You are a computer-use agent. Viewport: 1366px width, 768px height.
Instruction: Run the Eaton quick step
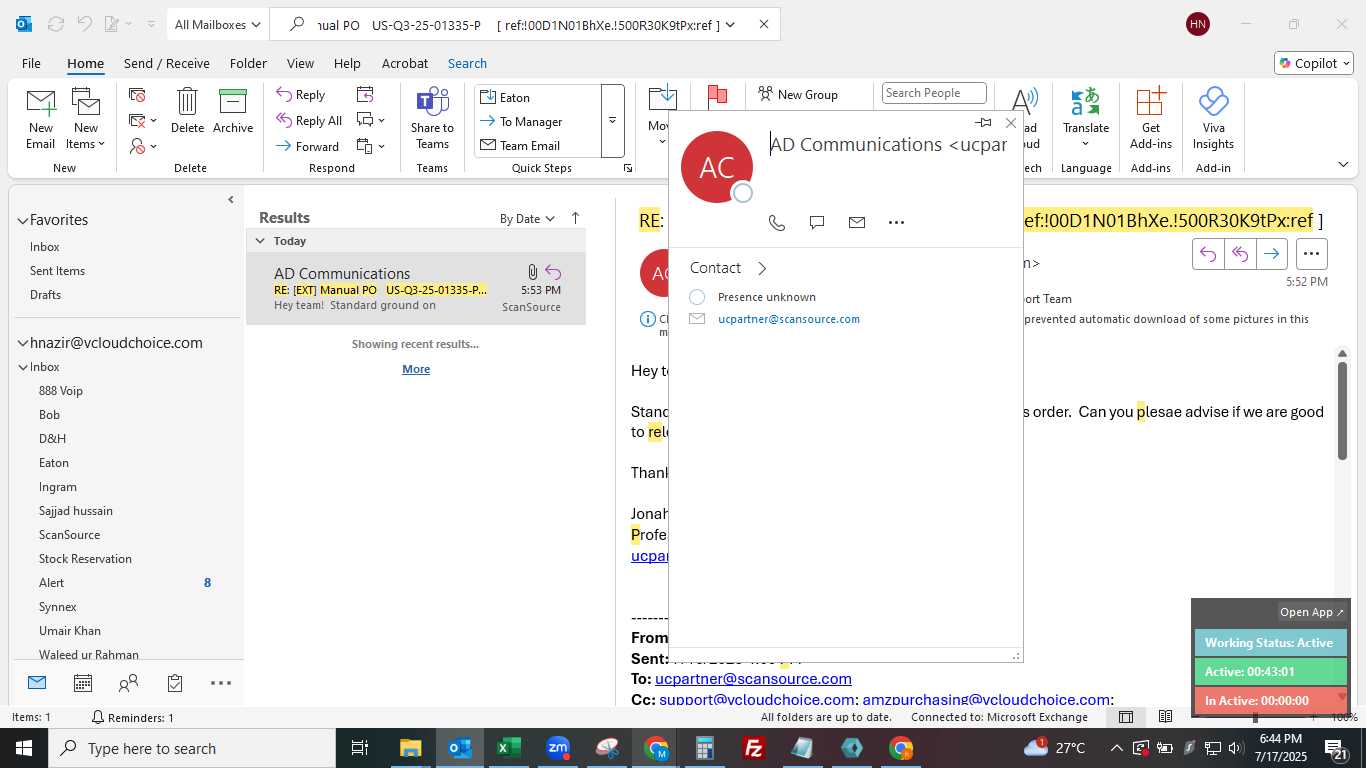(538, 97)
